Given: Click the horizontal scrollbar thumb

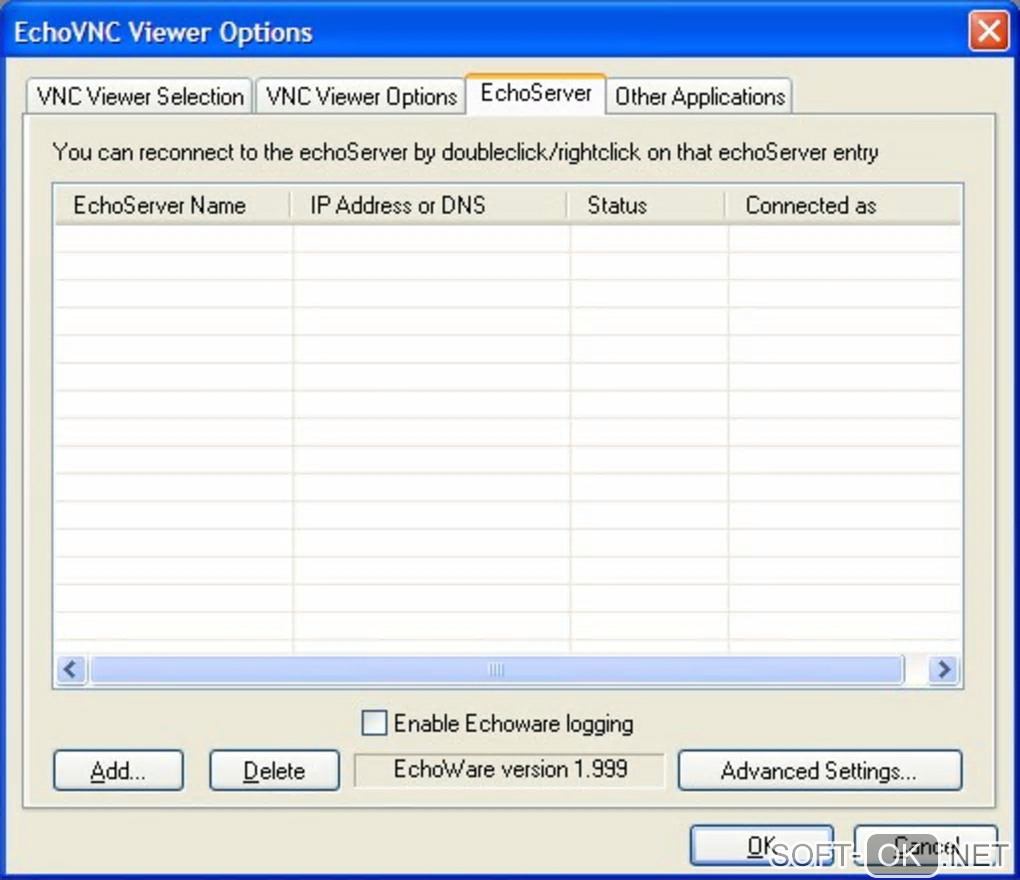Looking at the screenshot, I should click(x=497, y=669).
